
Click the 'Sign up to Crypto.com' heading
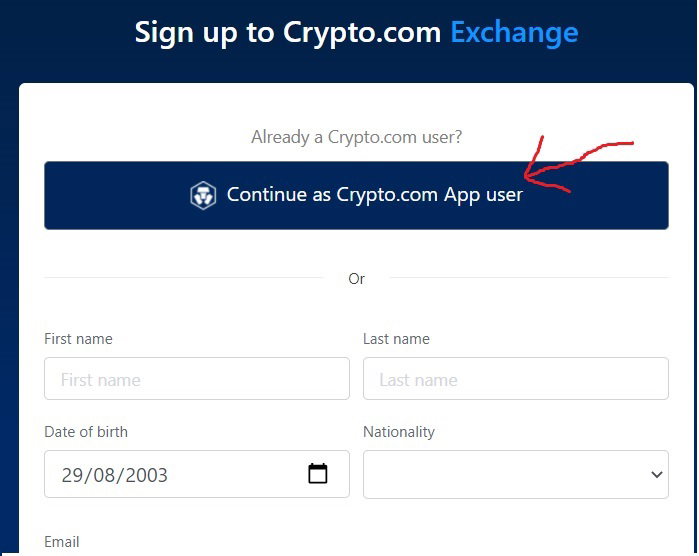pyautogui.click(x=288, y=33)
